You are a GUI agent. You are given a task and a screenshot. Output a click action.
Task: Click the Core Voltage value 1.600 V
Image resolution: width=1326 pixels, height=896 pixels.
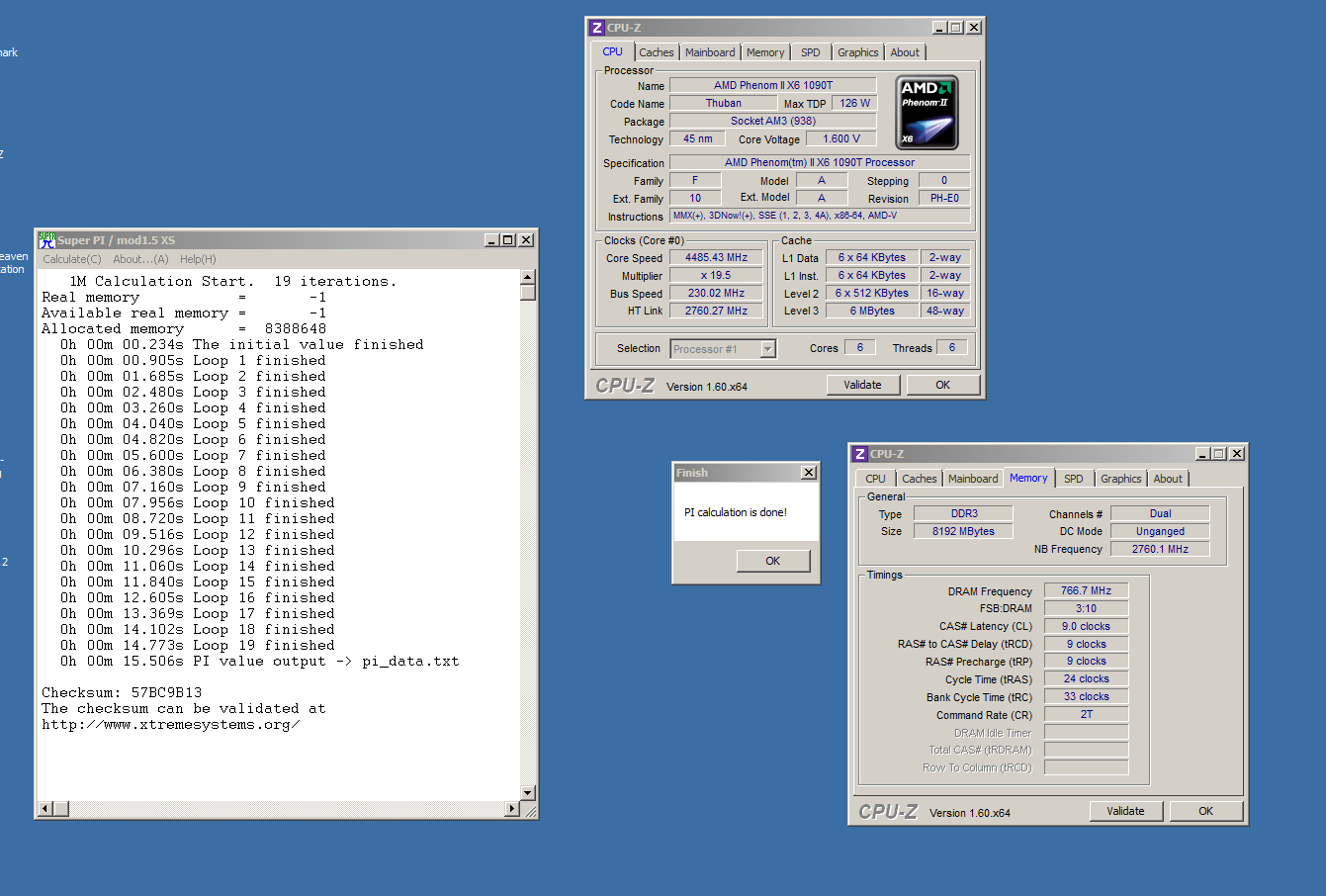(x=841, y=138)
